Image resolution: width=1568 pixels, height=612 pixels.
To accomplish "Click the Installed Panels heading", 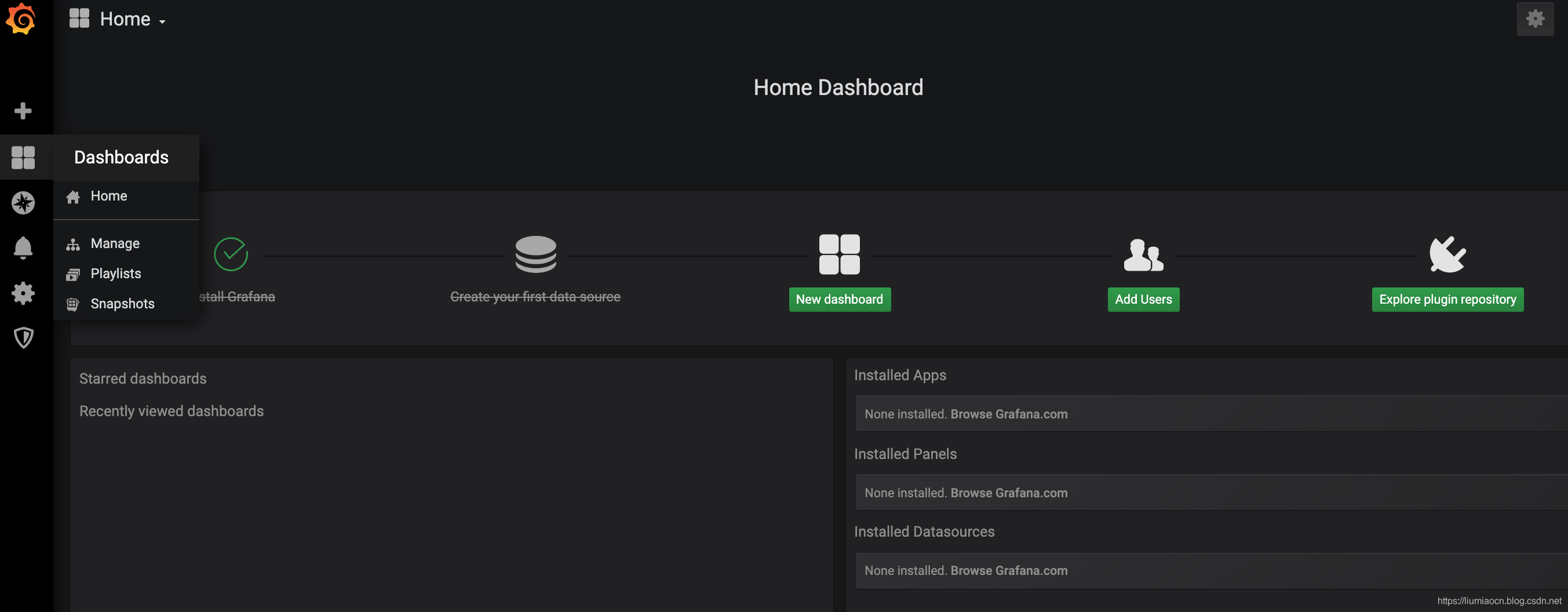I will coord(905,454).
